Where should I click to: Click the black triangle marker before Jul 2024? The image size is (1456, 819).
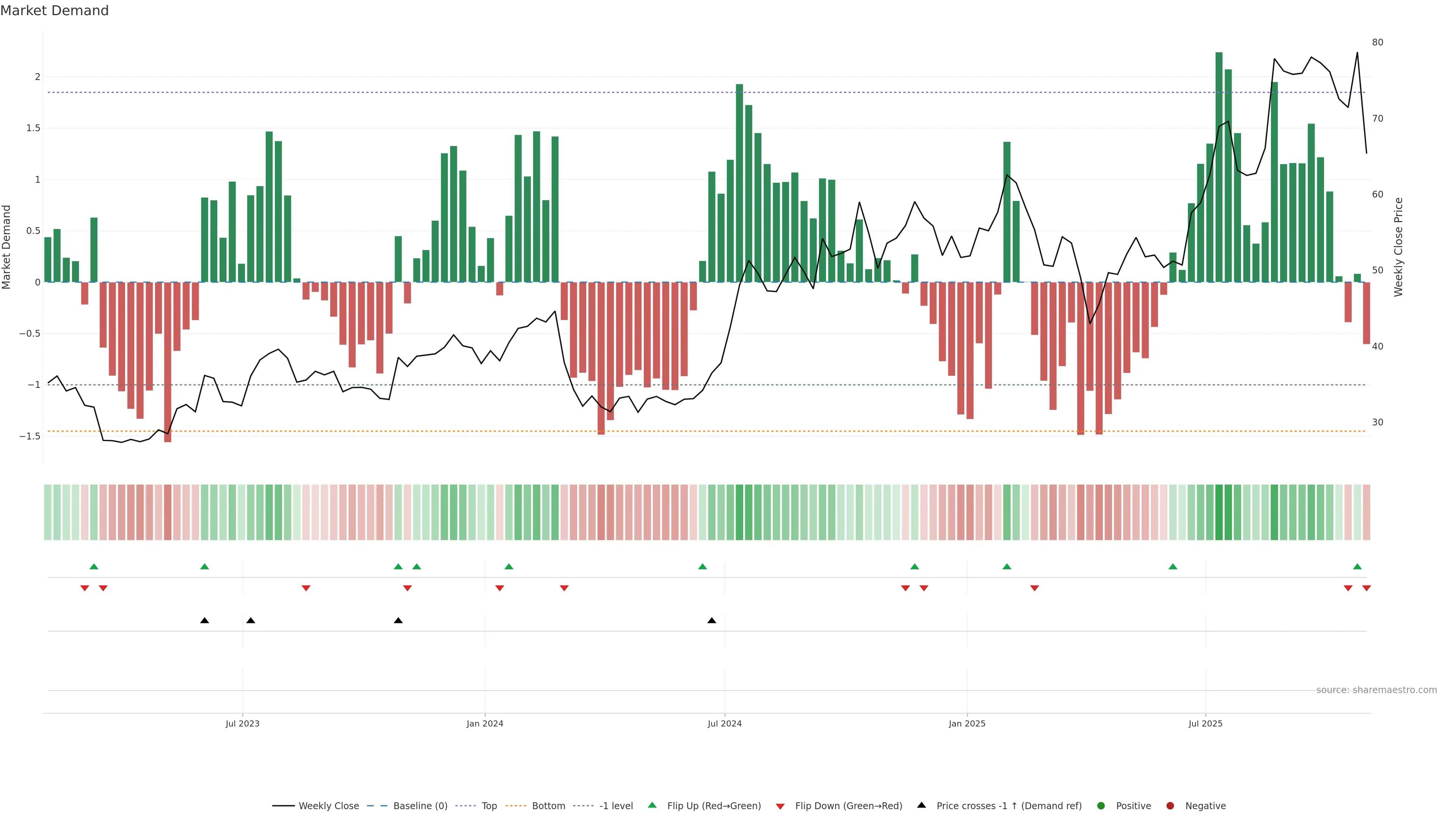712,621
